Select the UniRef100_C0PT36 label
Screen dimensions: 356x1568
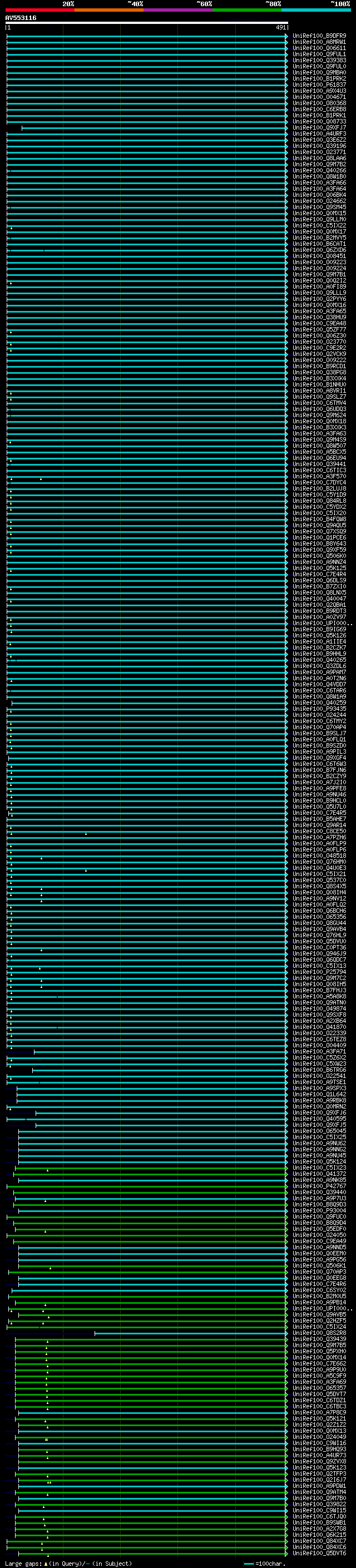coord(319,948)
